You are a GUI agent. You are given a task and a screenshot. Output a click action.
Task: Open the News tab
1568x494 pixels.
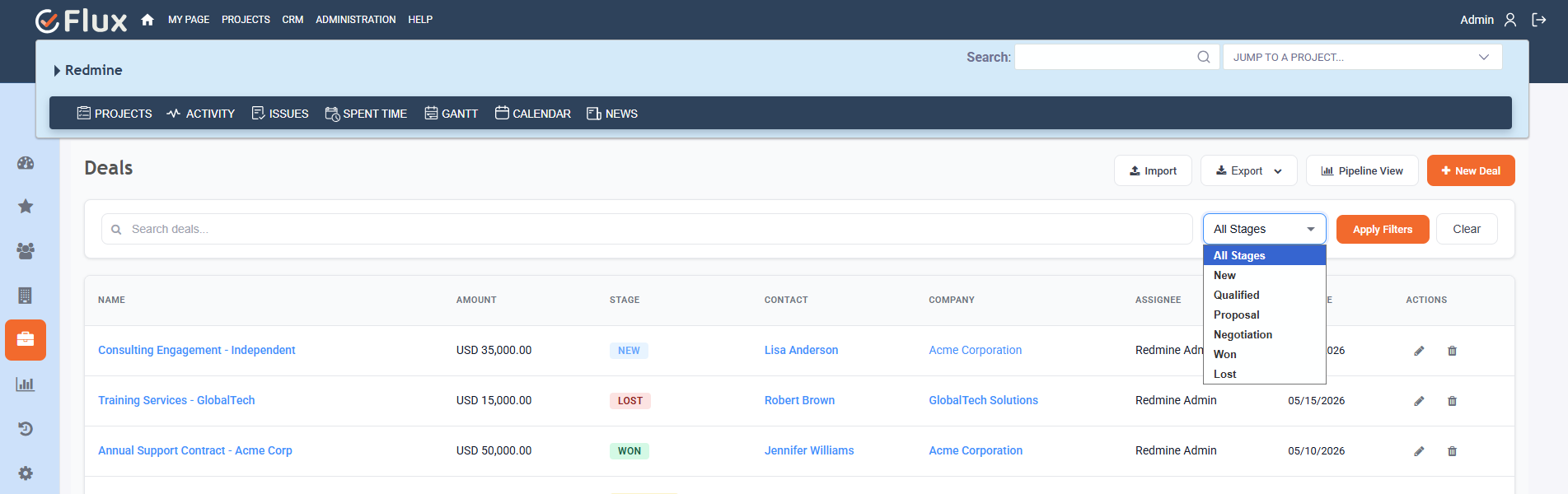(612, 114)
